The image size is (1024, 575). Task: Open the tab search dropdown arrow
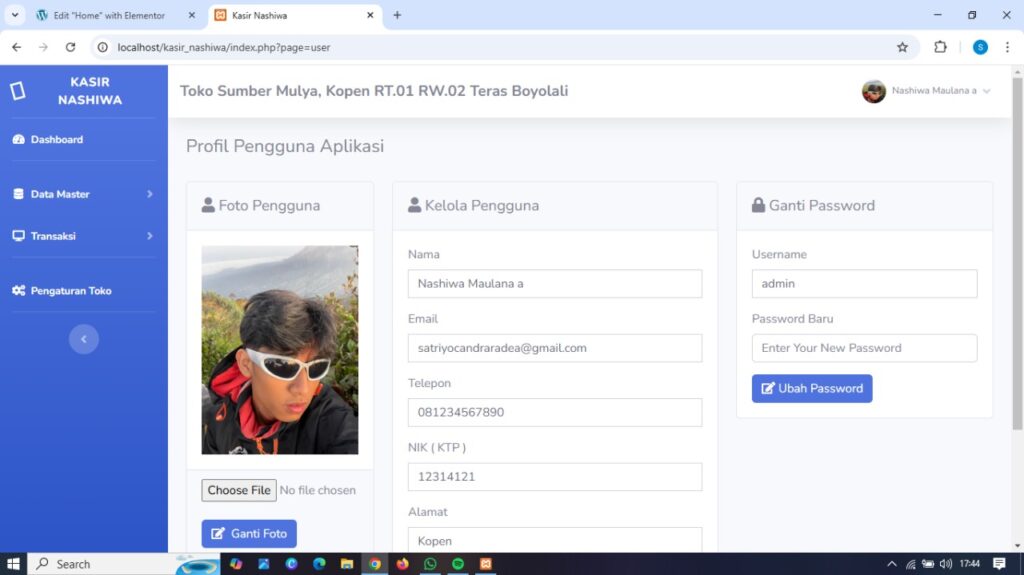click(14, 15)
